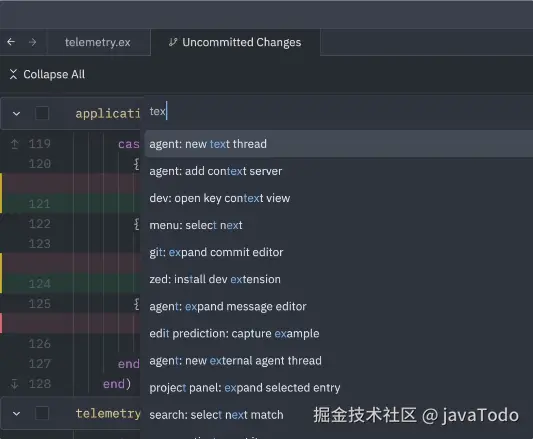Image resolution: width=533 pixels, height=439 pixels.
Task: Click the Collapse All icon
Action: [13, 74]
